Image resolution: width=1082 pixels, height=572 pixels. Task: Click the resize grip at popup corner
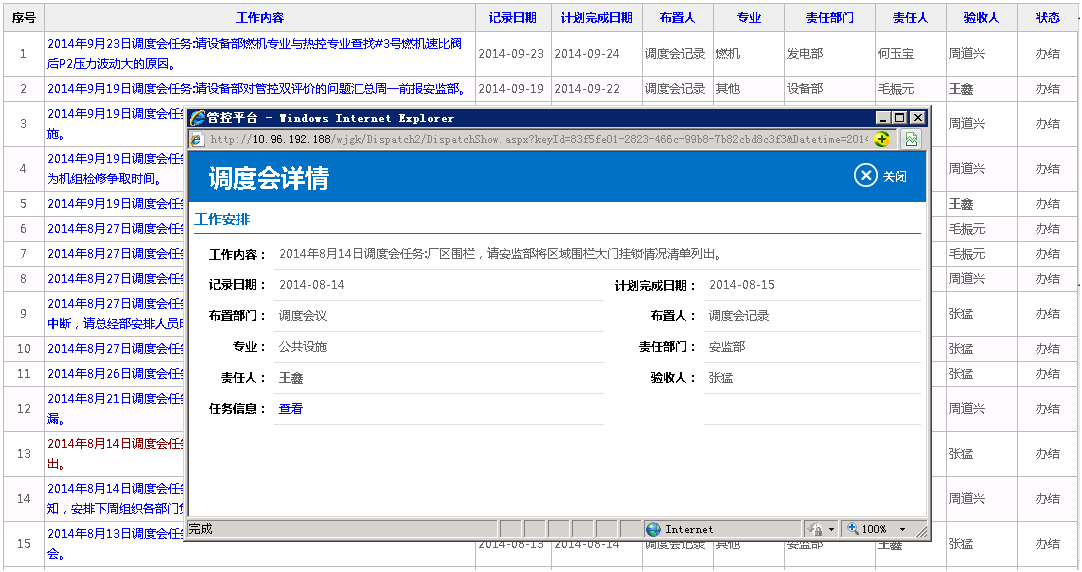pyautogui.click(x=922, y=534)
